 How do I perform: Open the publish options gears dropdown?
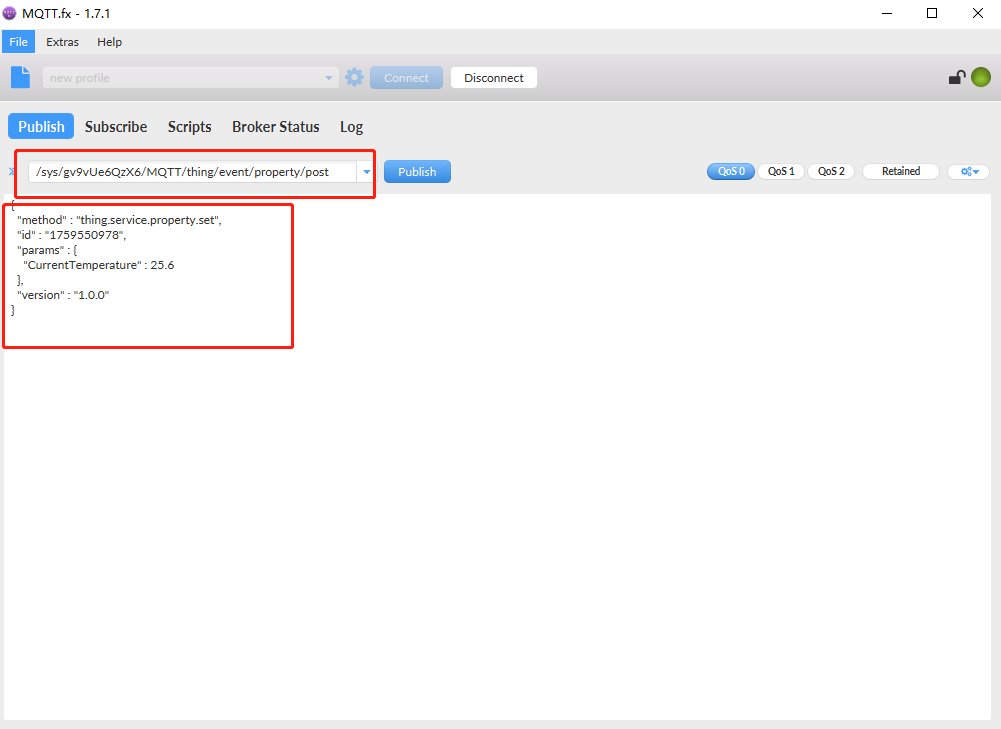[x=969, y=171]
